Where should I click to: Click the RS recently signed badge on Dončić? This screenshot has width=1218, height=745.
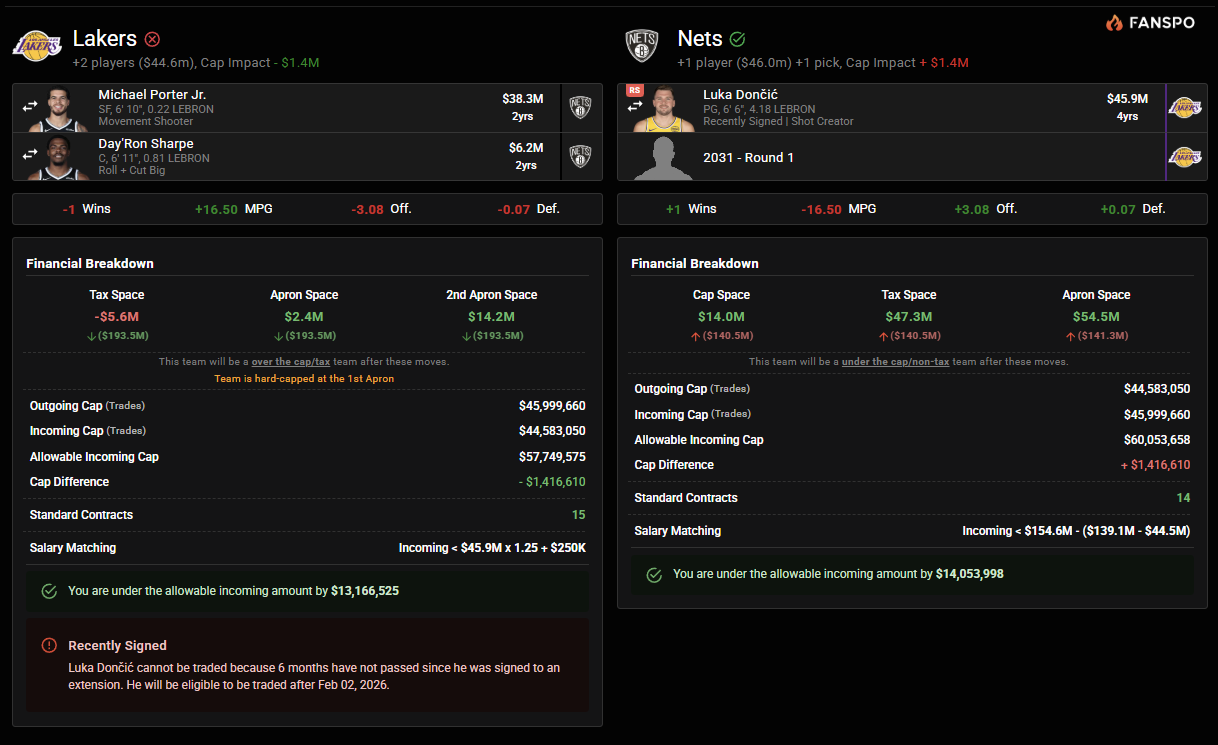click(x=634, y=90)
